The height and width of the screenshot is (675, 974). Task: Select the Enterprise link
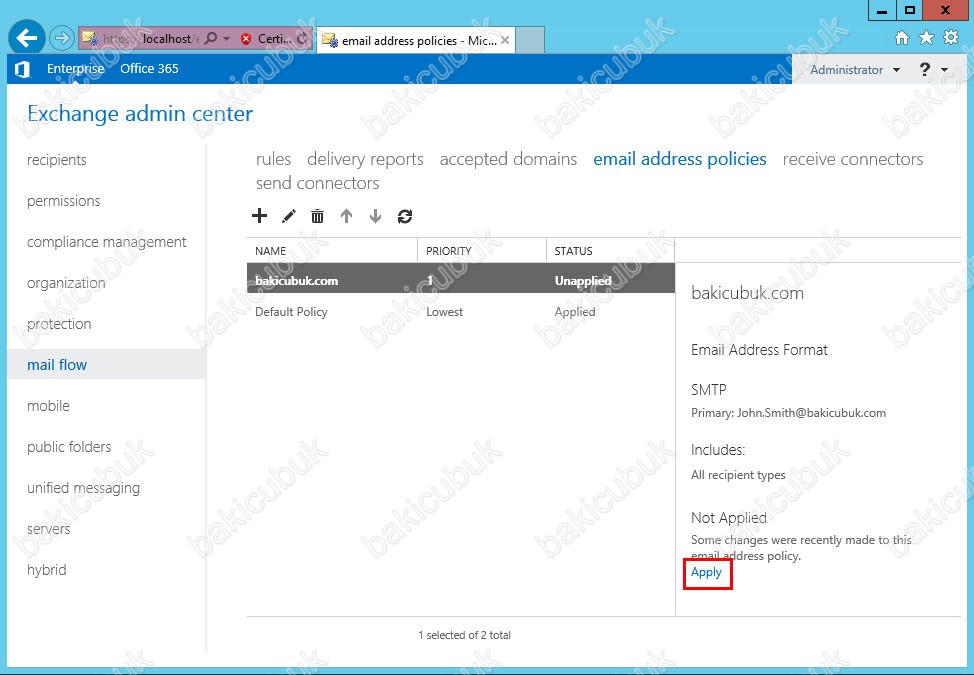[x=76, y=69]
